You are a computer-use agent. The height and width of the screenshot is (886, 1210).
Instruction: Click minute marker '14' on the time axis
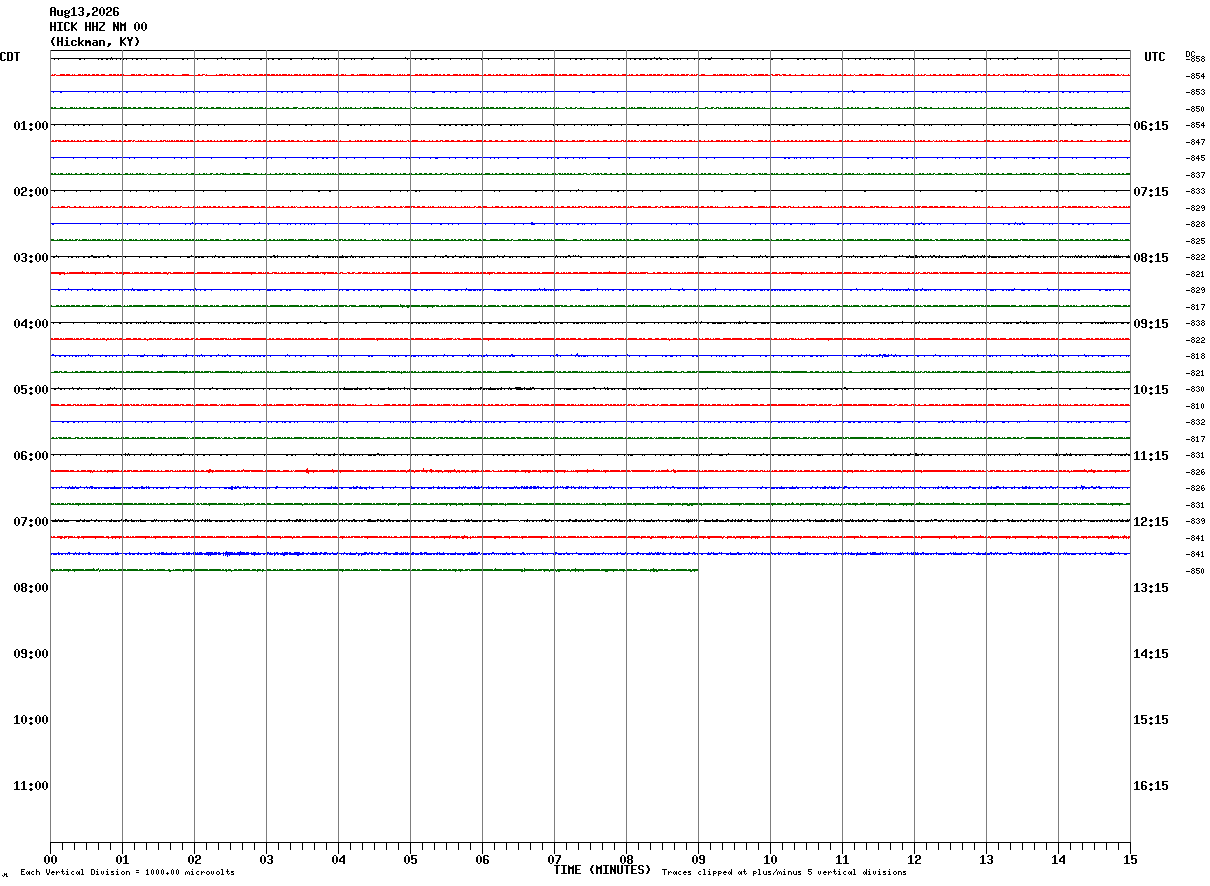pyautogui.click(x=1058, y=860)
